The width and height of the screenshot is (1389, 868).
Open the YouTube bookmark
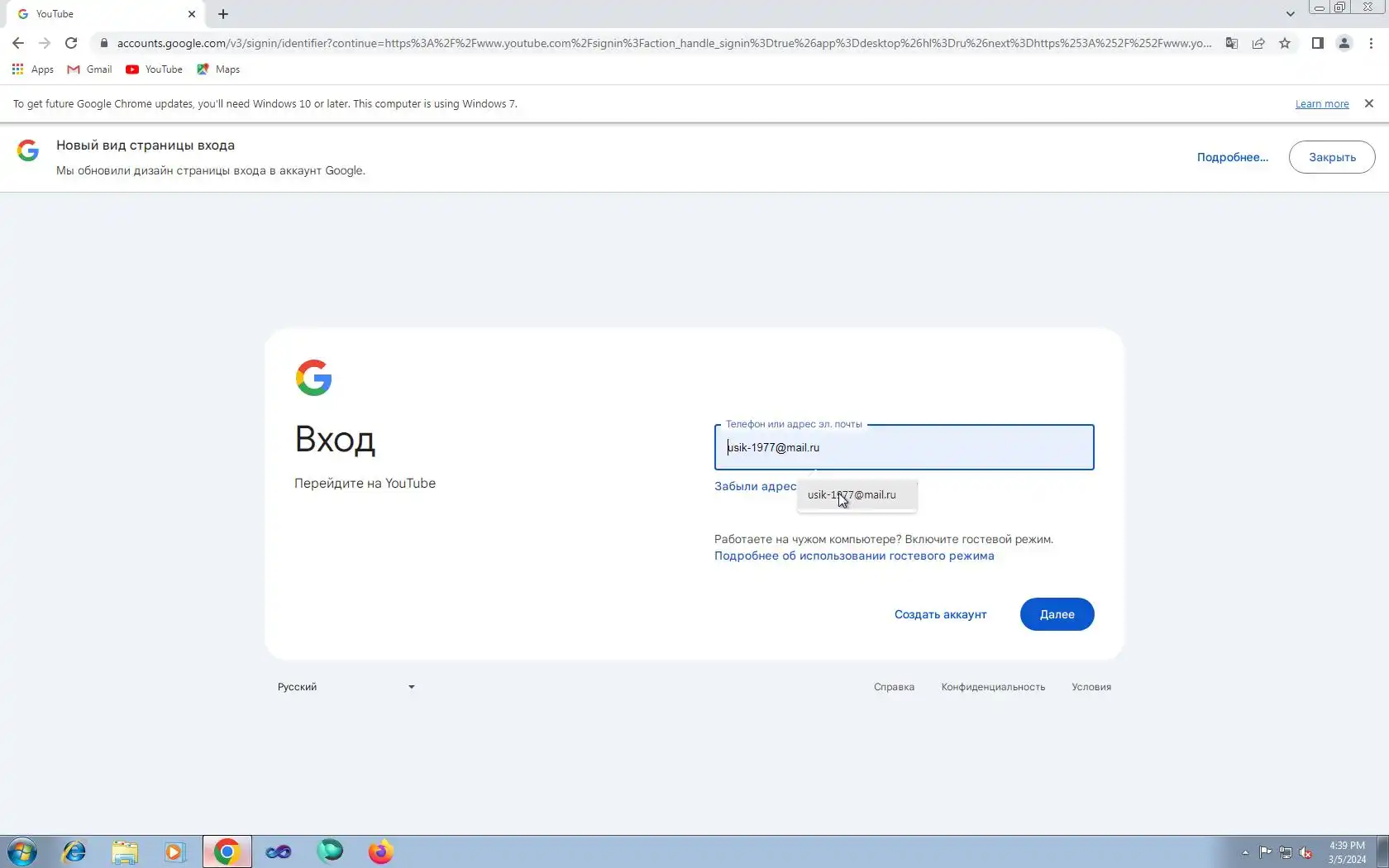[x=154, y=69]
